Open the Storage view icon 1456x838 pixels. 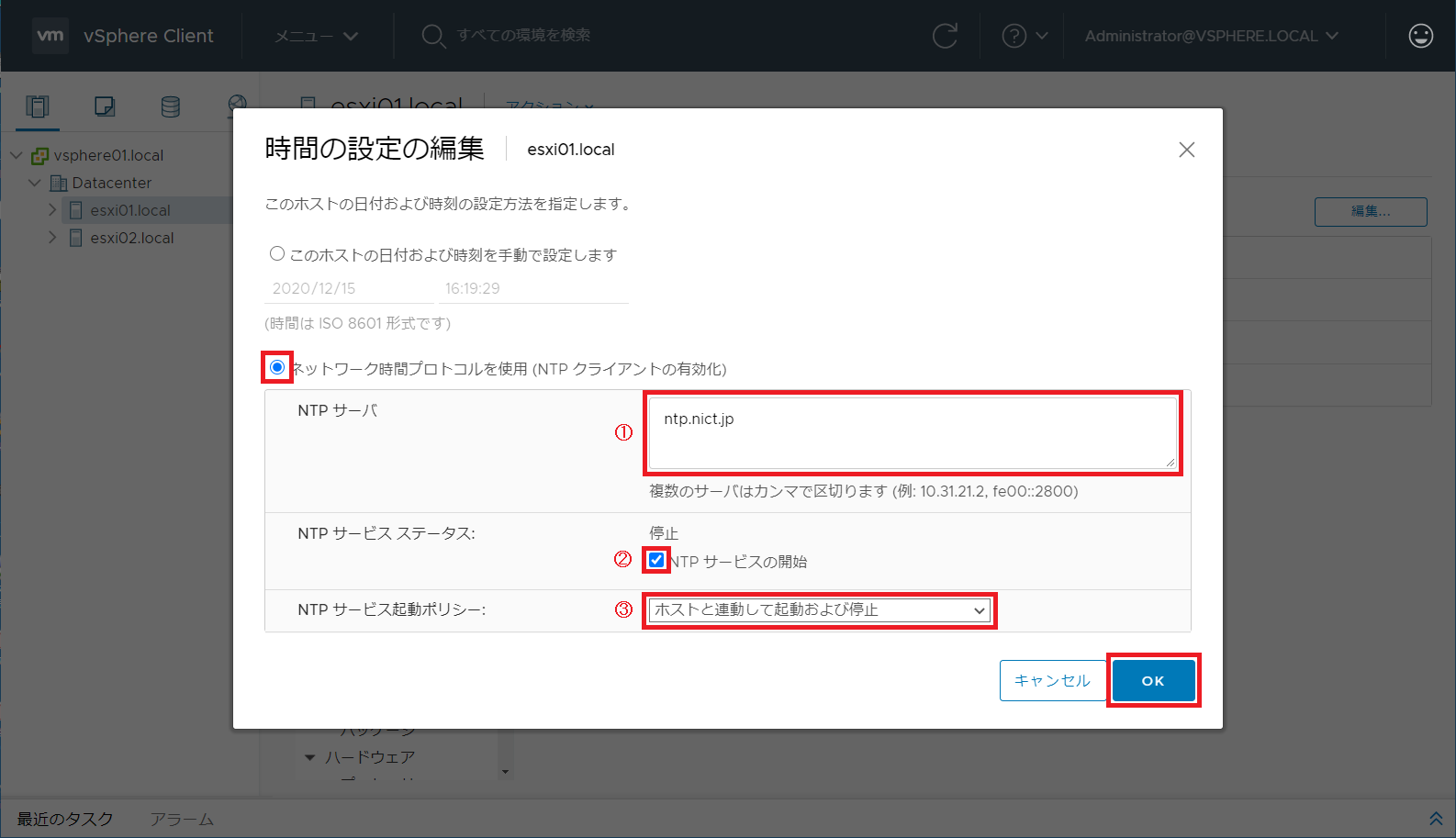pyautogui.click(x=171, y=106)
